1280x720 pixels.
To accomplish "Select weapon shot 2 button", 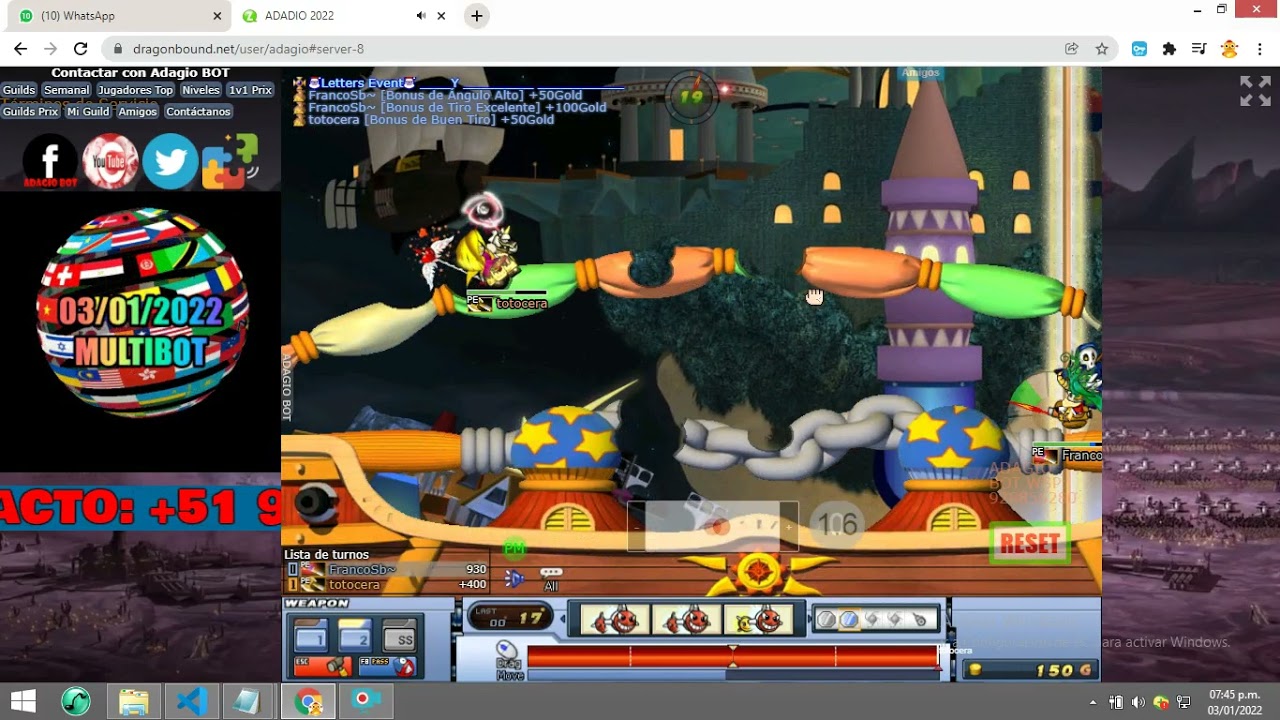I will (354, 637).
